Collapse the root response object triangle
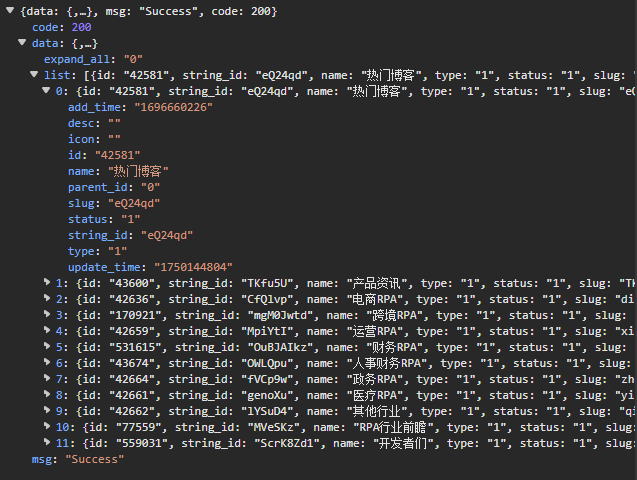This screenshot has height=480, width=637. click(10, 11)
